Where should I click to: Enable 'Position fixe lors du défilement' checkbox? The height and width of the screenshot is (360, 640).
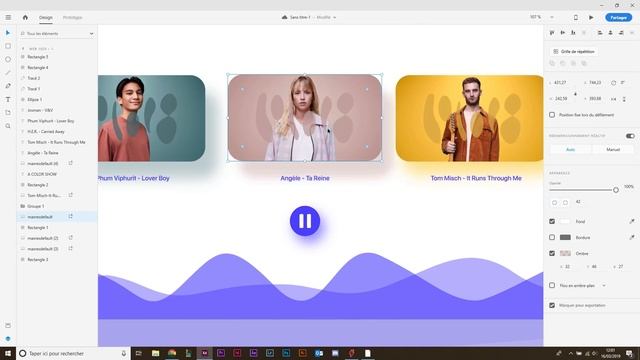click(552, 115)
